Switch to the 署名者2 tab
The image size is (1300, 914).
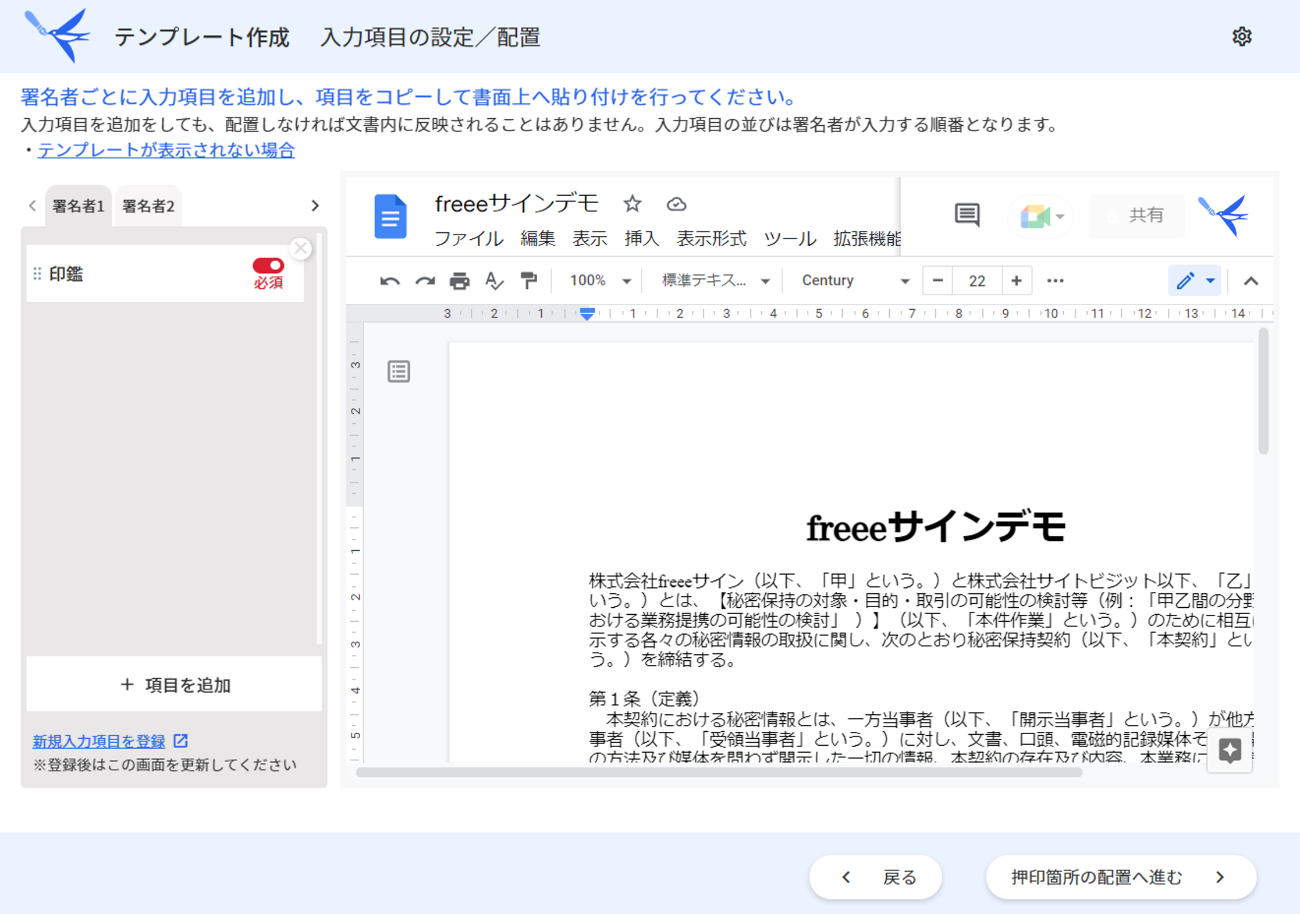148,206
